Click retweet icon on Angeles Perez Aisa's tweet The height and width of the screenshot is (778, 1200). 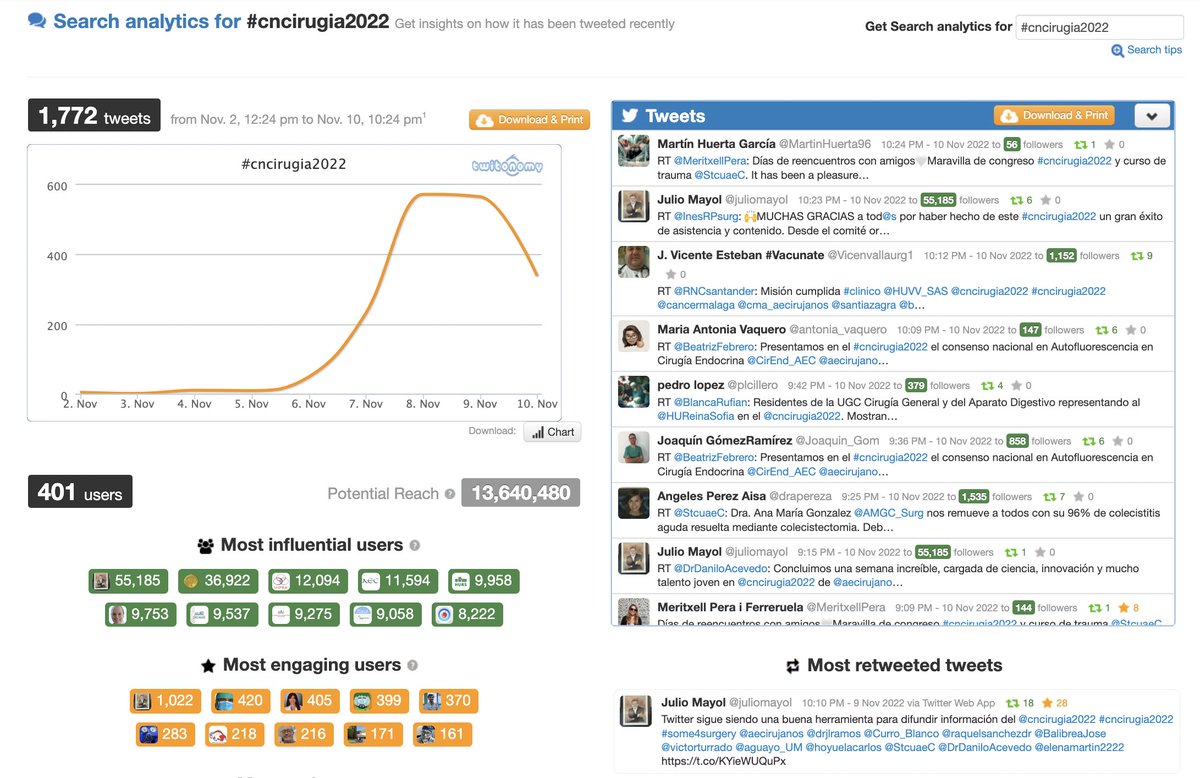(1049, 496)
